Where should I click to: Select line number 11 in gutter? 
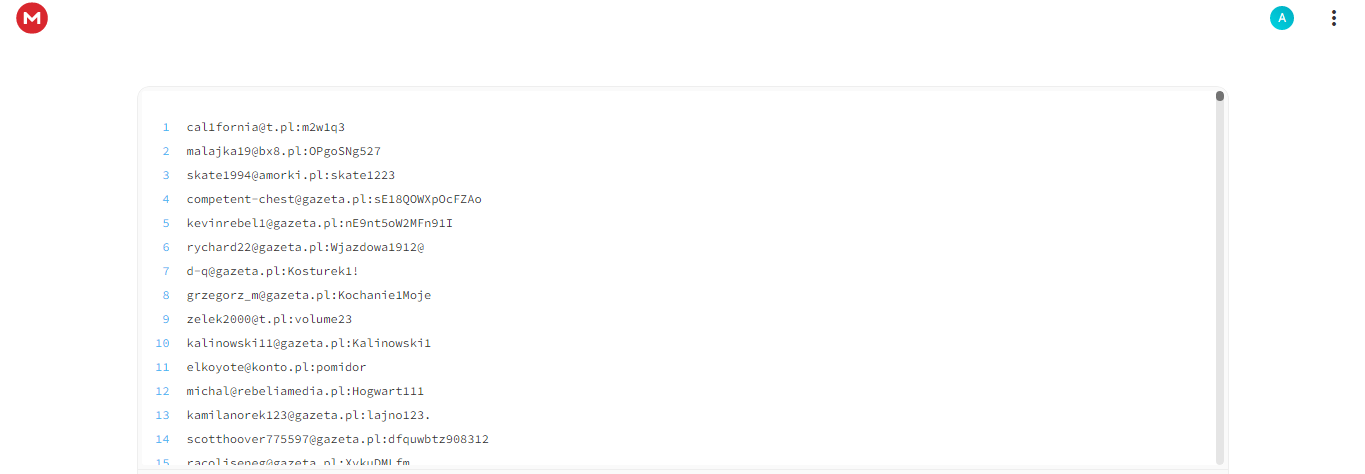pyautogui.click(x=163, y=367)
